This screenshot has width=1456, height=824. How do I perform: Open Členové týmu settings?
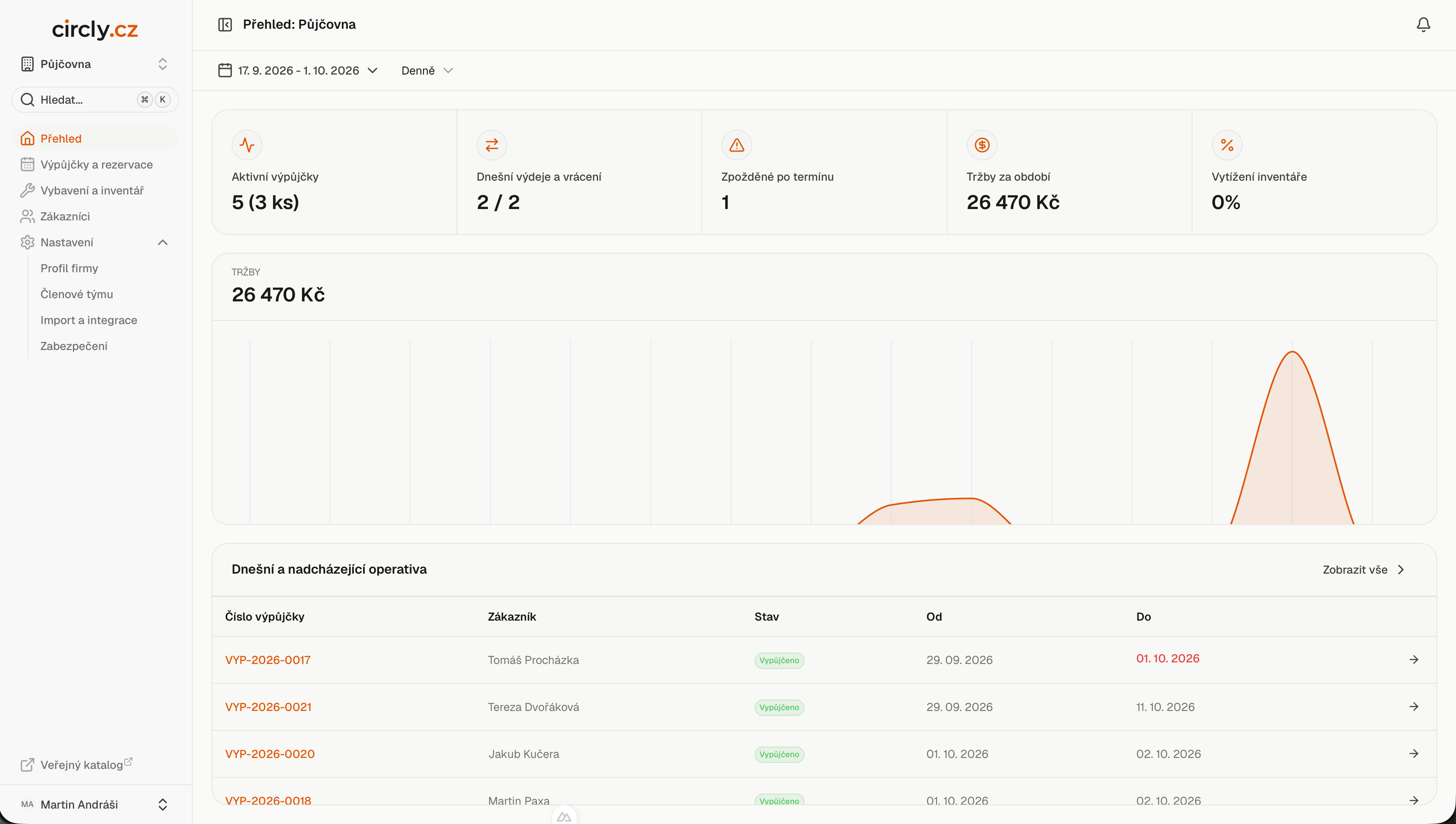point(77,294)
